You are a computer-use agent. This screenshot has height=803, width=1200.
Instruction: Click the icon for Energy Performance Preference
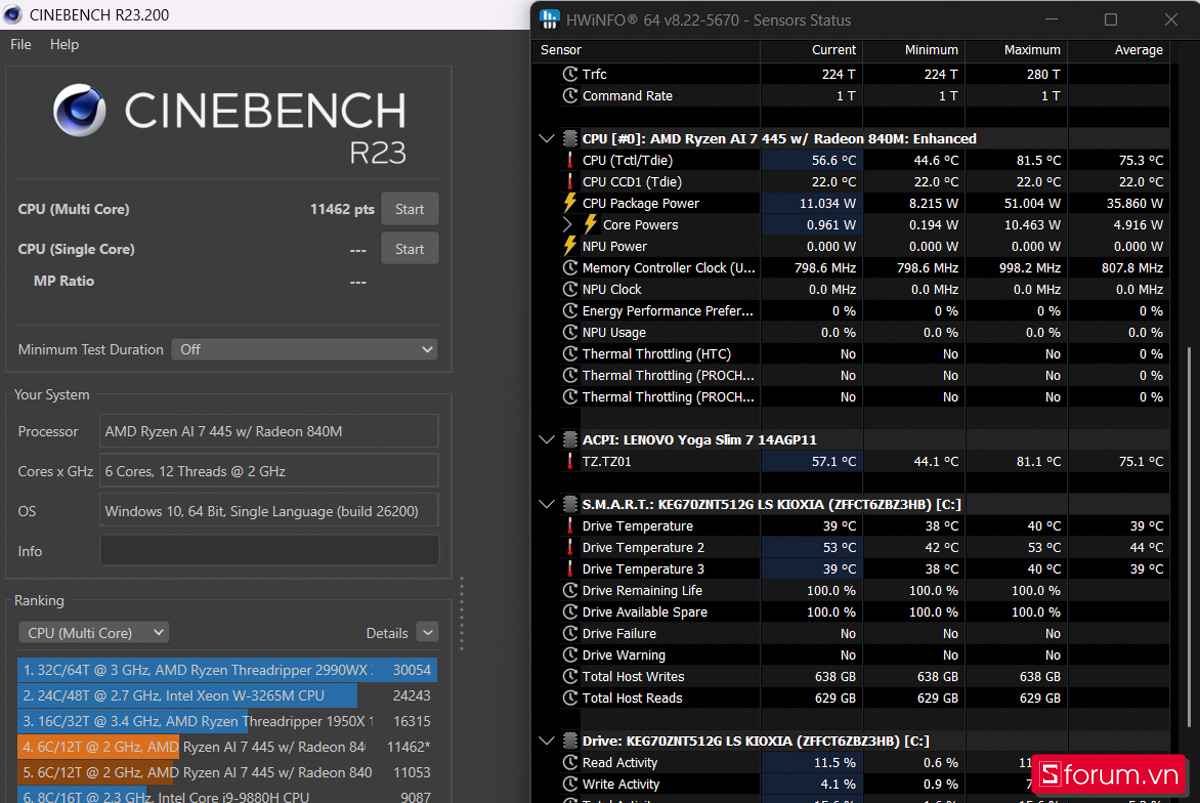click(x=570, y=311)
